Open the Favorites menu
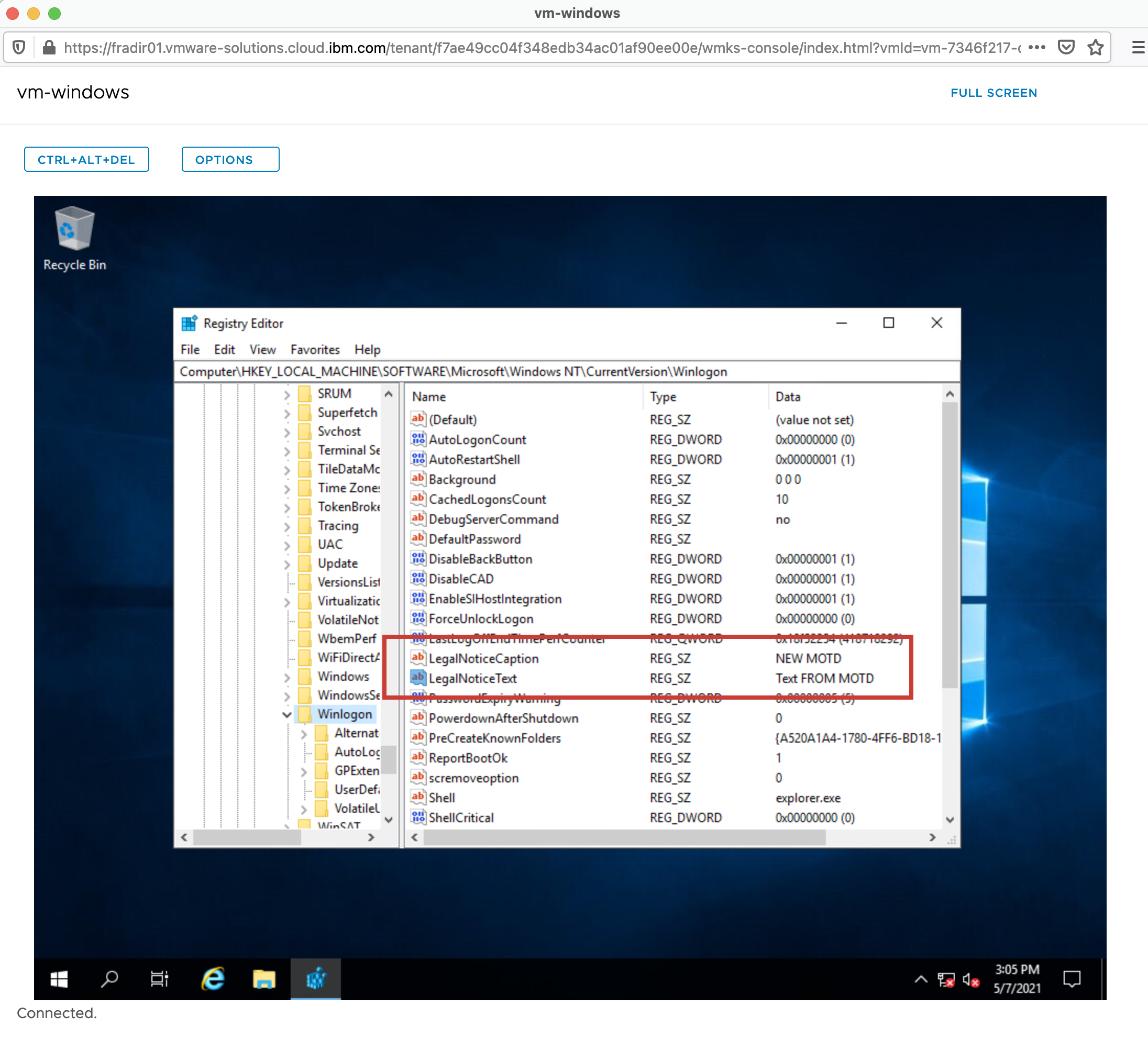1148x1039 pixels. (x=314, y=349)
